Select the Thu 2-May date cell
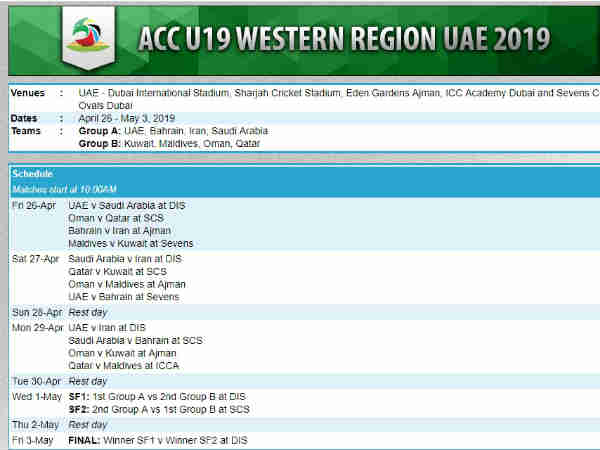 [35, 425]
